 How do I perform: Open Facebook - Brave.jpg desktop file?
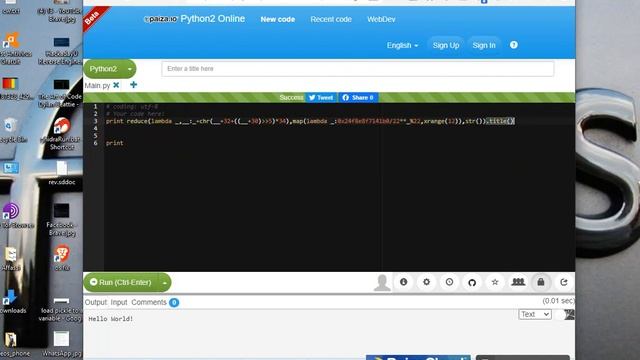(62, 220)
